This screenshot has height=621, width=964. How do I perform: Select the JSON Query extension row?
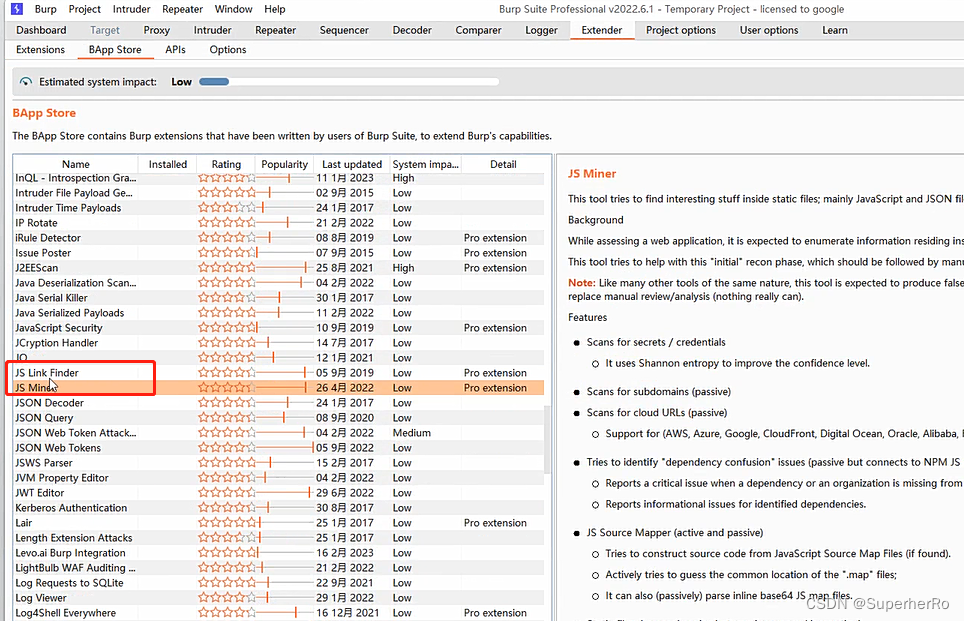(279, 418)
